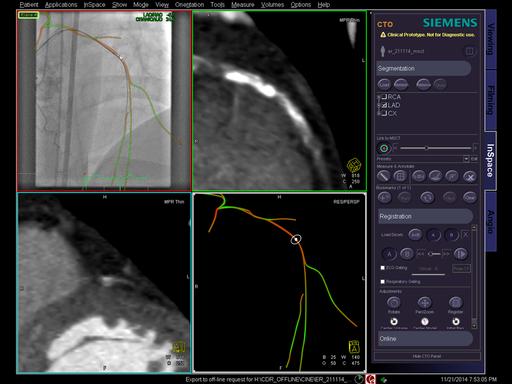Click the Registration panel scrollbar

pos(474,277)
